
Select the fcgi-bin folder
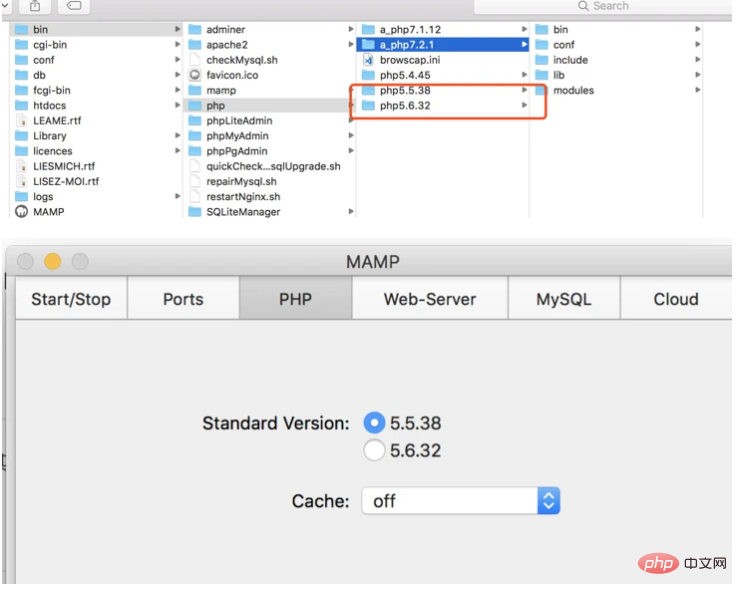(x=96, y=90)
